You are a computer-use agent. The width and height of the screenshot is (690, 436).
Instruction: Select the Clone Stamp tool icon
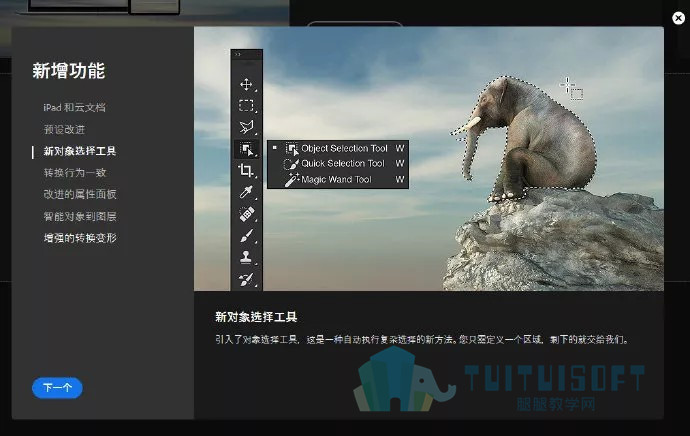[x=246, y=257]
